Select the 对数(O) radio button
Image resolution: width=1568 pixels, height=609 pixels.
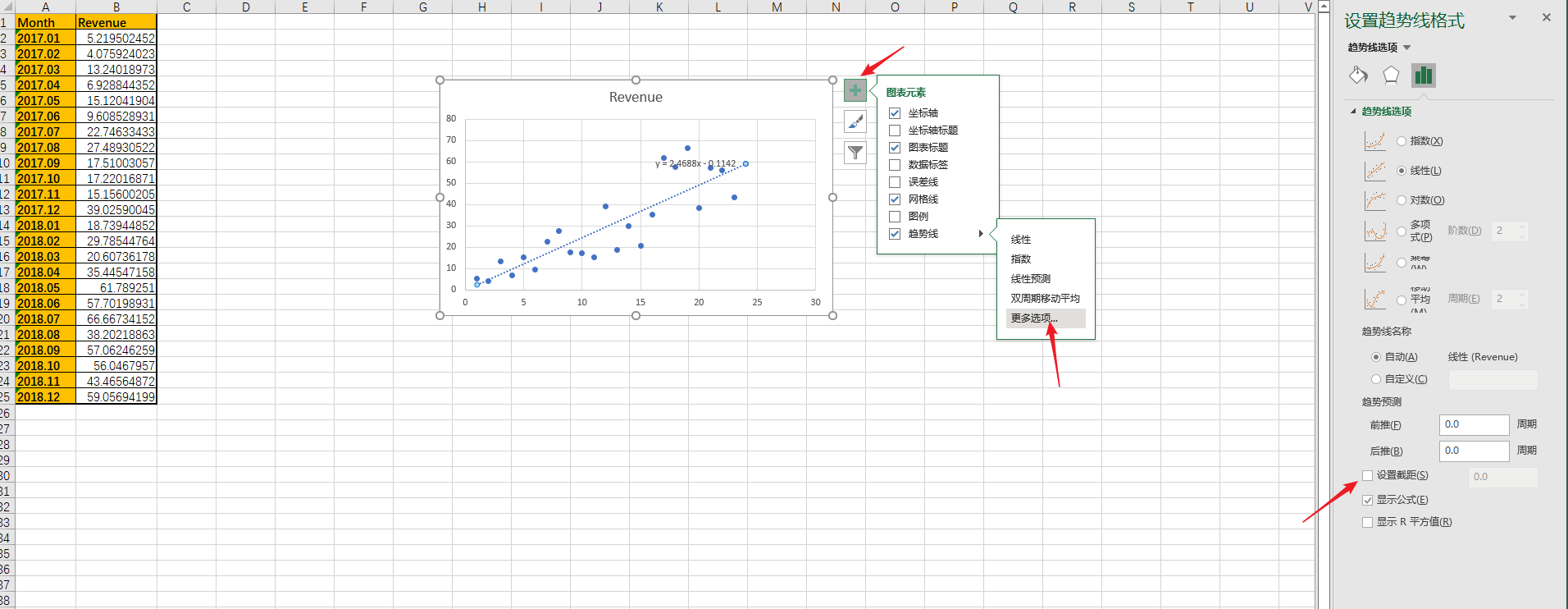(1402, 200)
